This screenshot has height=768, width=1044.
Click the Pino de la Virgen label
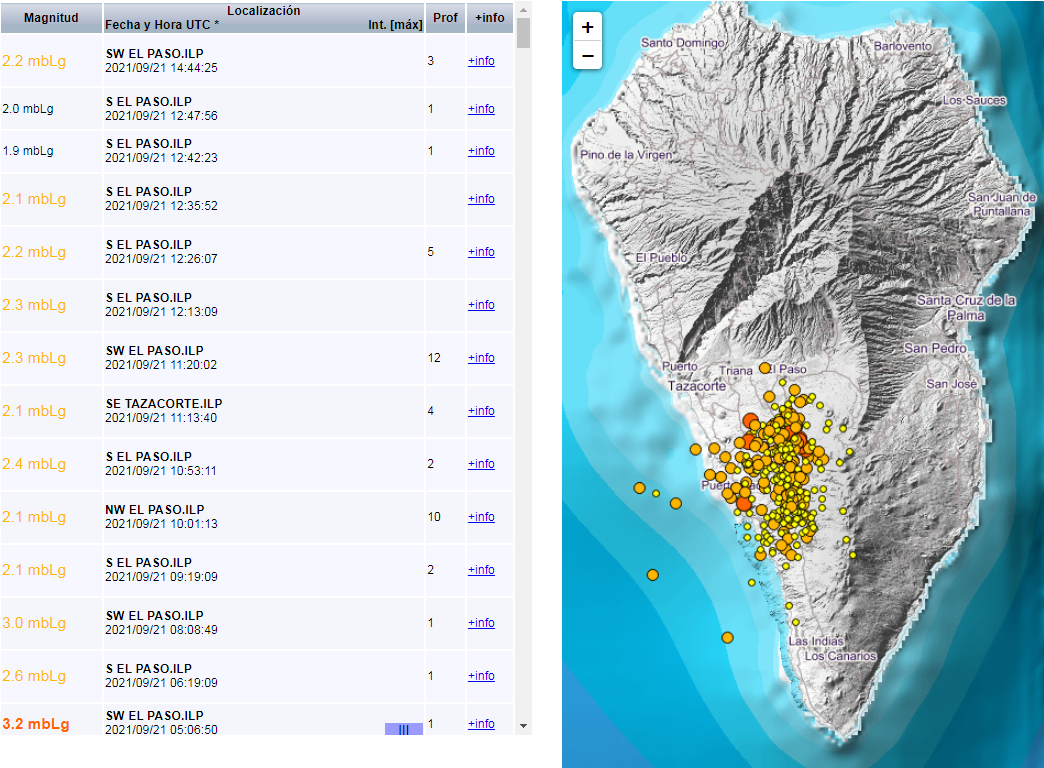626,155
